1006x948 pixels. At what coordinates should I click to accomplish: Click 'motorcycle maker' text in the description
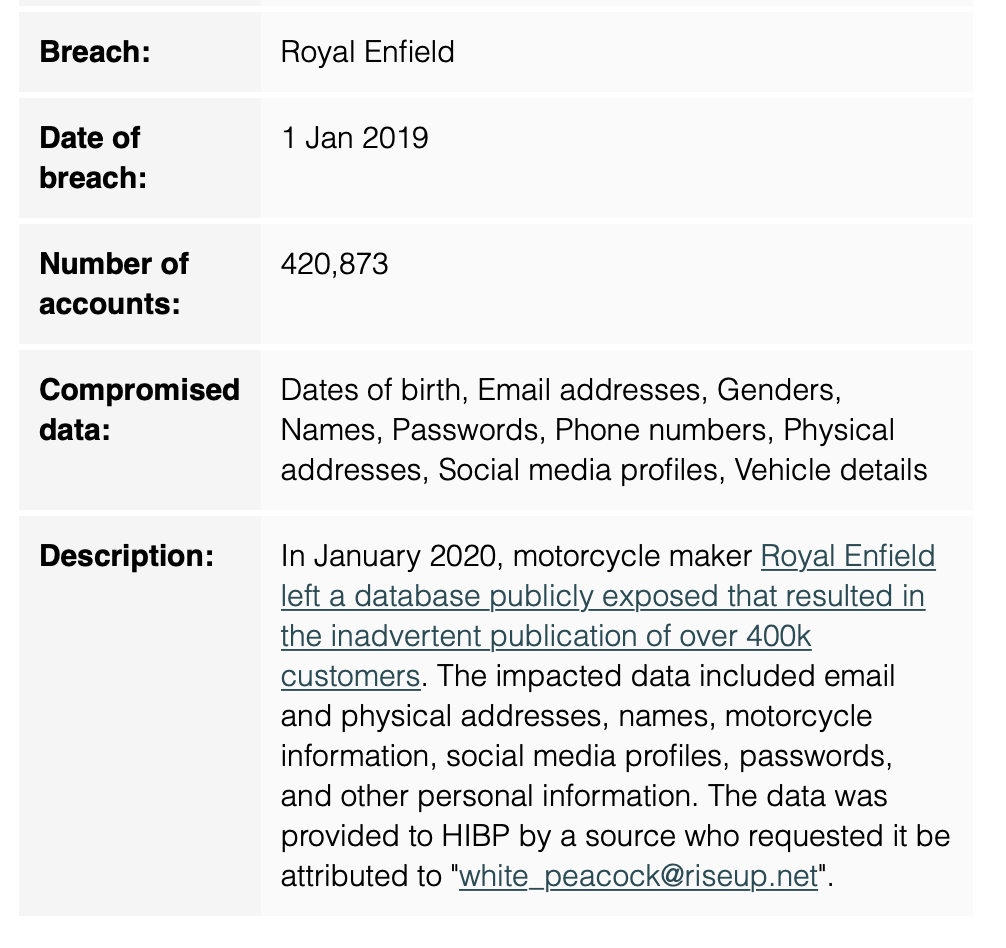633,556
